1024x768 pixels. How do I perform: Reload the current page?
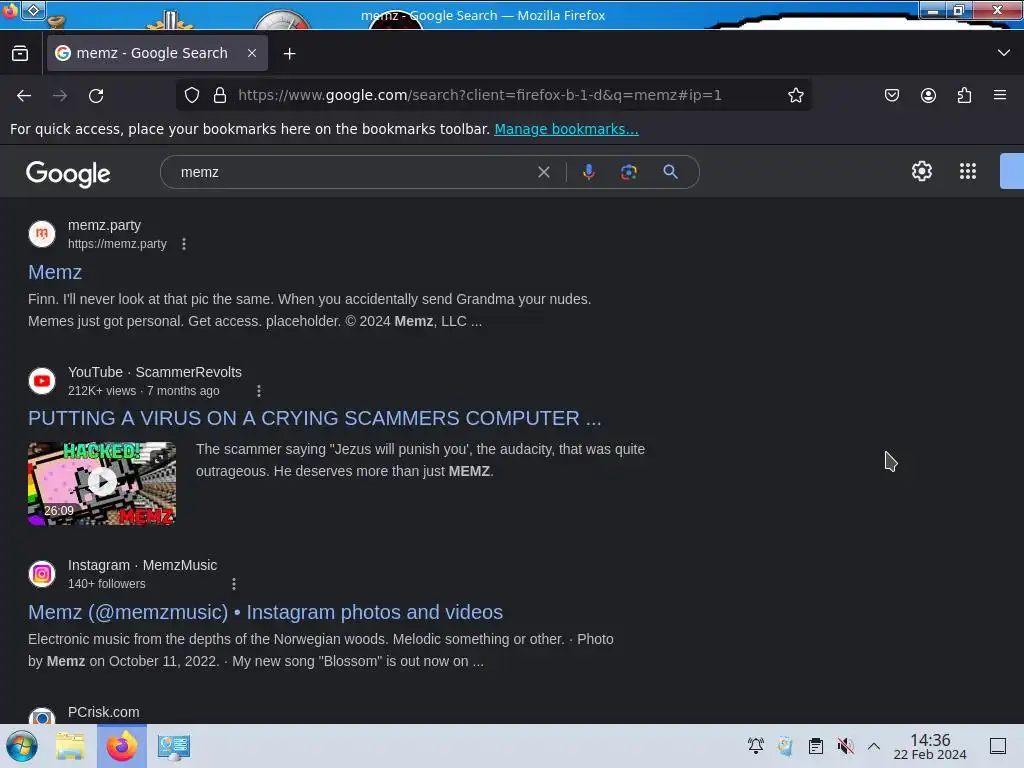tap(96, 95)
